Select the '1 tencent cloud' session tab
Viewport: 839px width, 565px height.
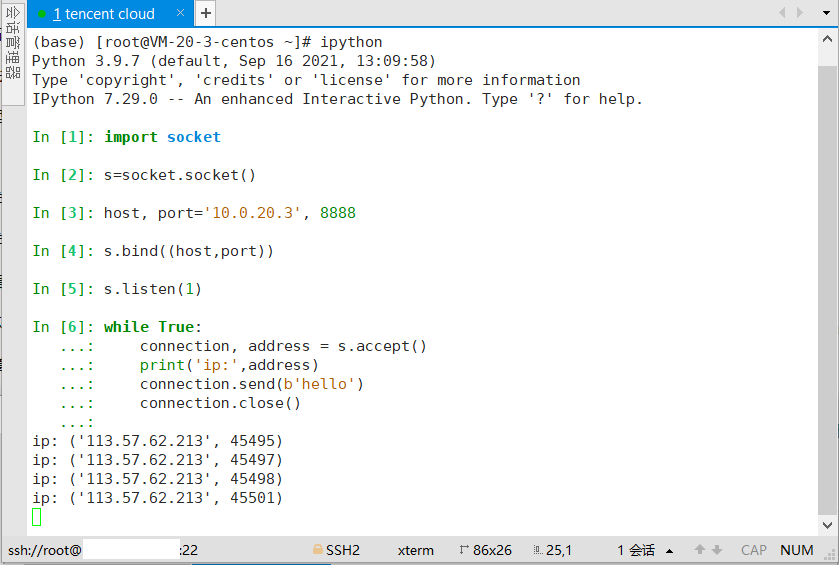point(110,14)
